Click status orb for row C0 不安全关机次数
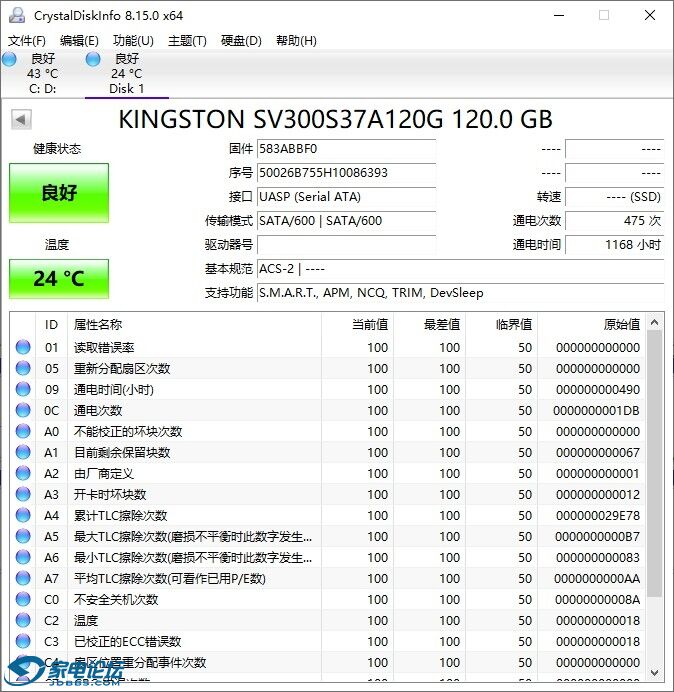674x692 pixels. 23,599
